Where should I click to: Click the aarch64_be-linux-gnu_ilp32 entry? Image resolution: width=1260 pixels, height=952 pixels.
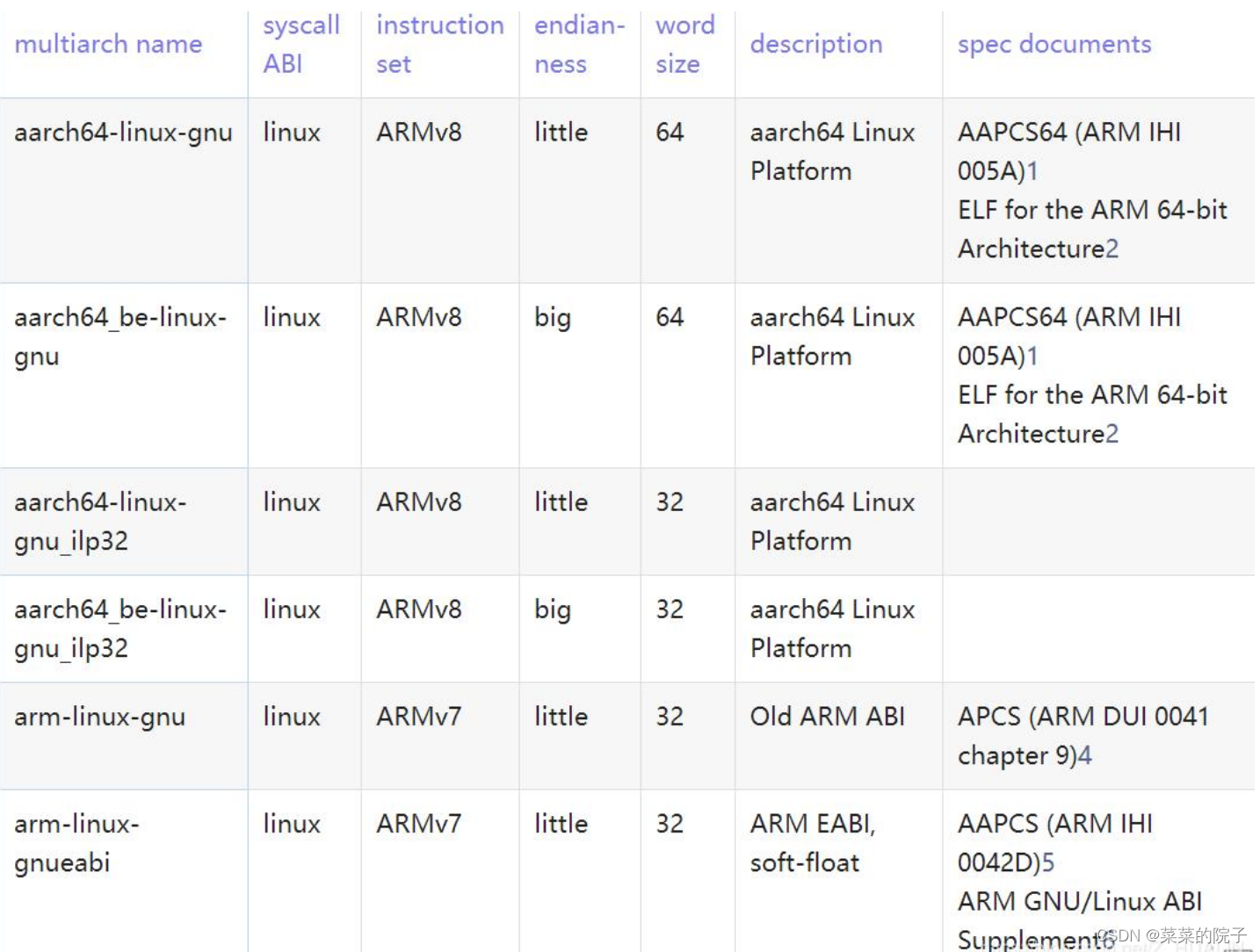tap(122, 628)
